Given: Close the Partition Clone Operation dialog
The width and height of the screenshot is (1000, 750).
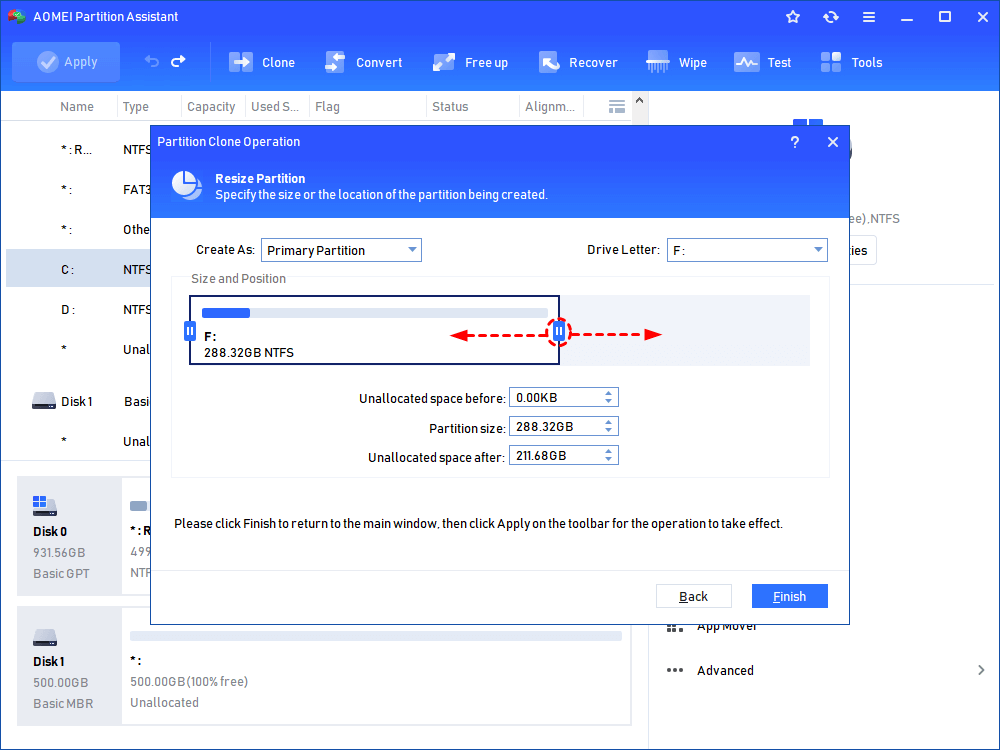Looking at the screenshot, I should pyautogui.click(x=833, y=142).
